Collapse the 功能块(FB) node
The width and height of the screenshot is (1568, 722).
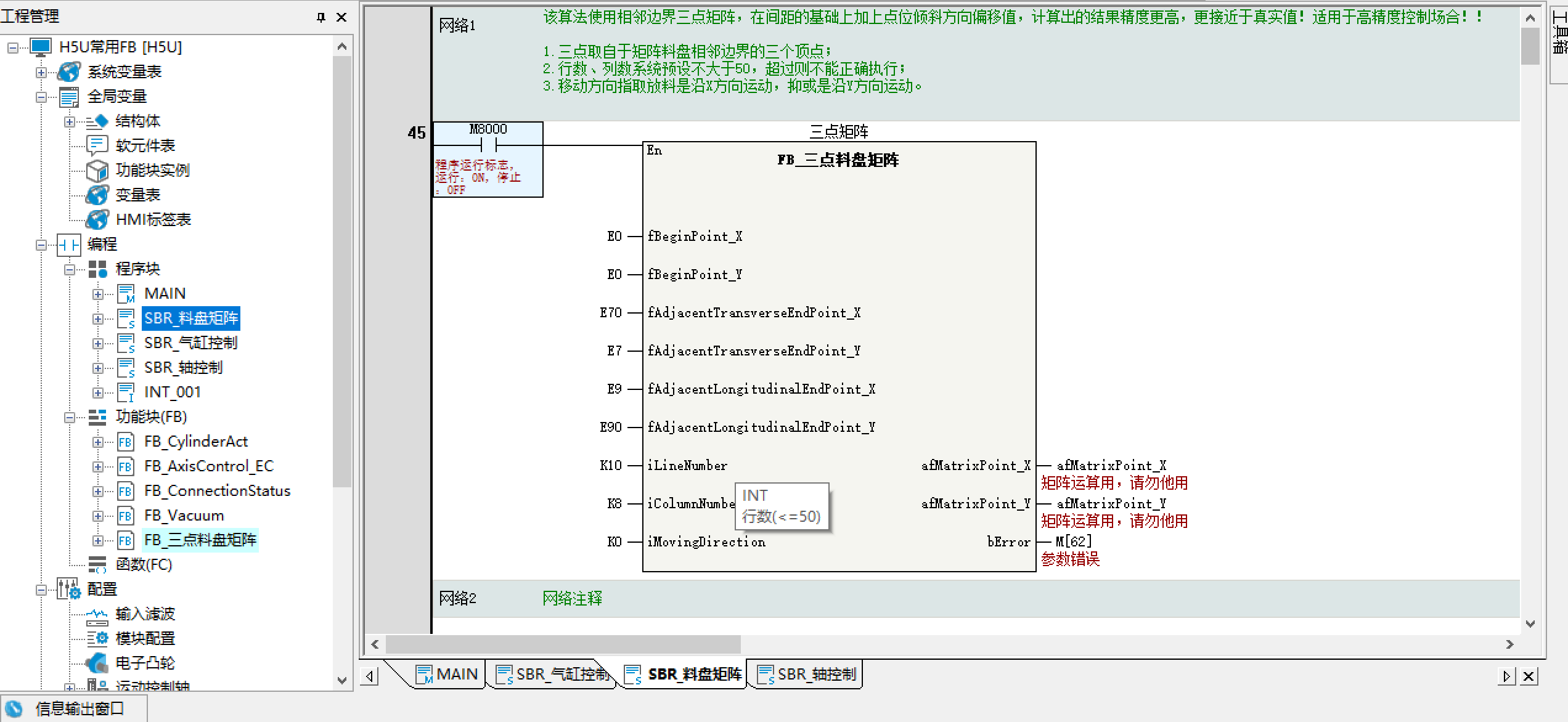click(69, 417)
